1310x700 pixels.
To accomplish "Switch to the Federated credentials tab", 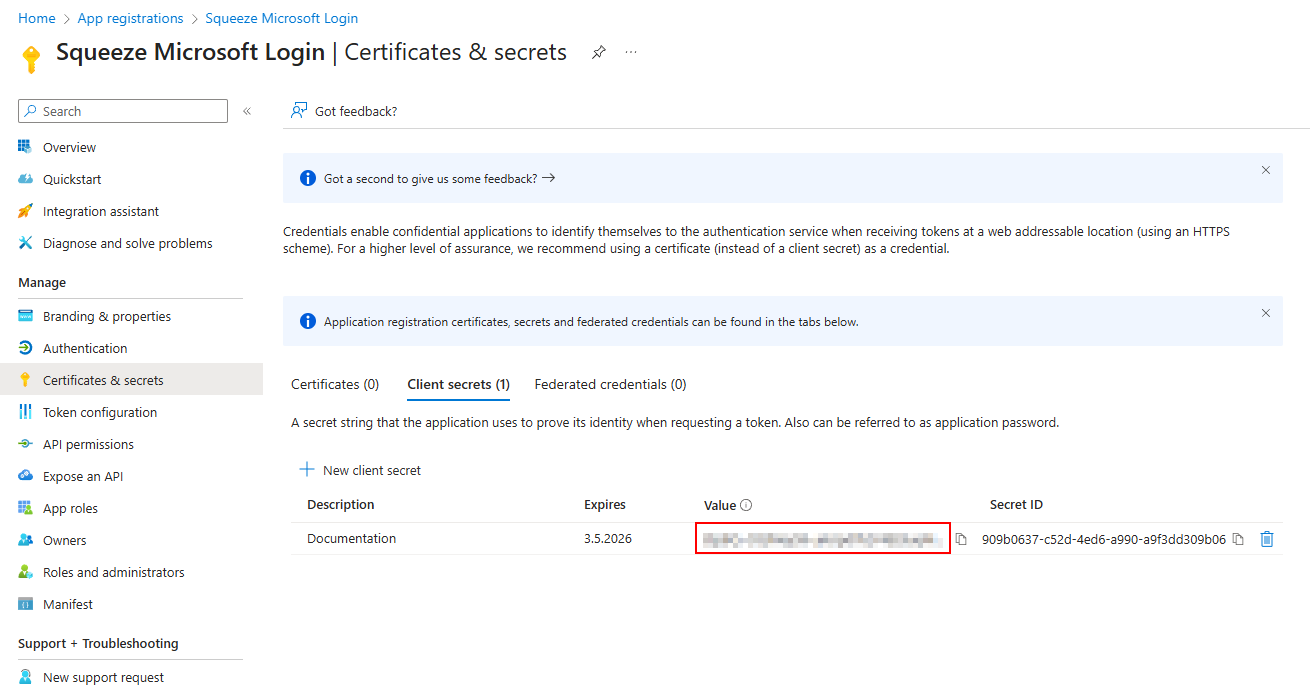I will pos(610,384).
